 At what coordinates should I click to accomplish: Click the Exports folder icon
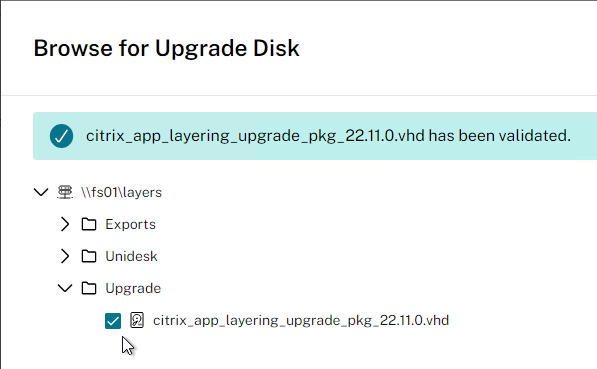point(89,224)
